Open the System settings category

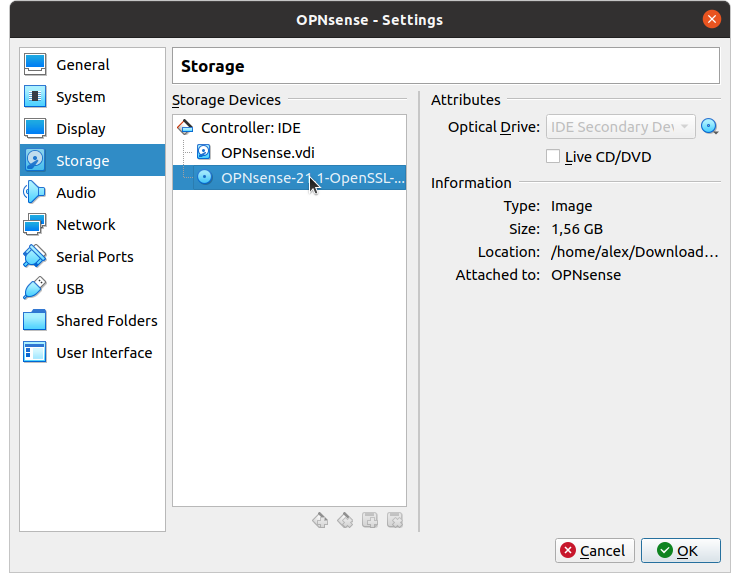(92, 97)
